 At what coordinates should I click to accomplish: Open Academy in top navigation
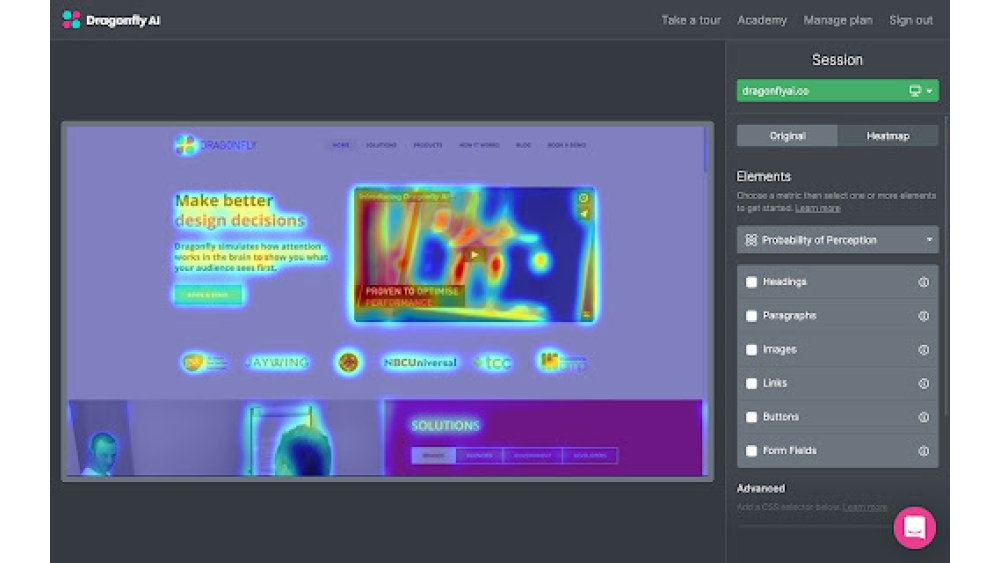(761, 20)
